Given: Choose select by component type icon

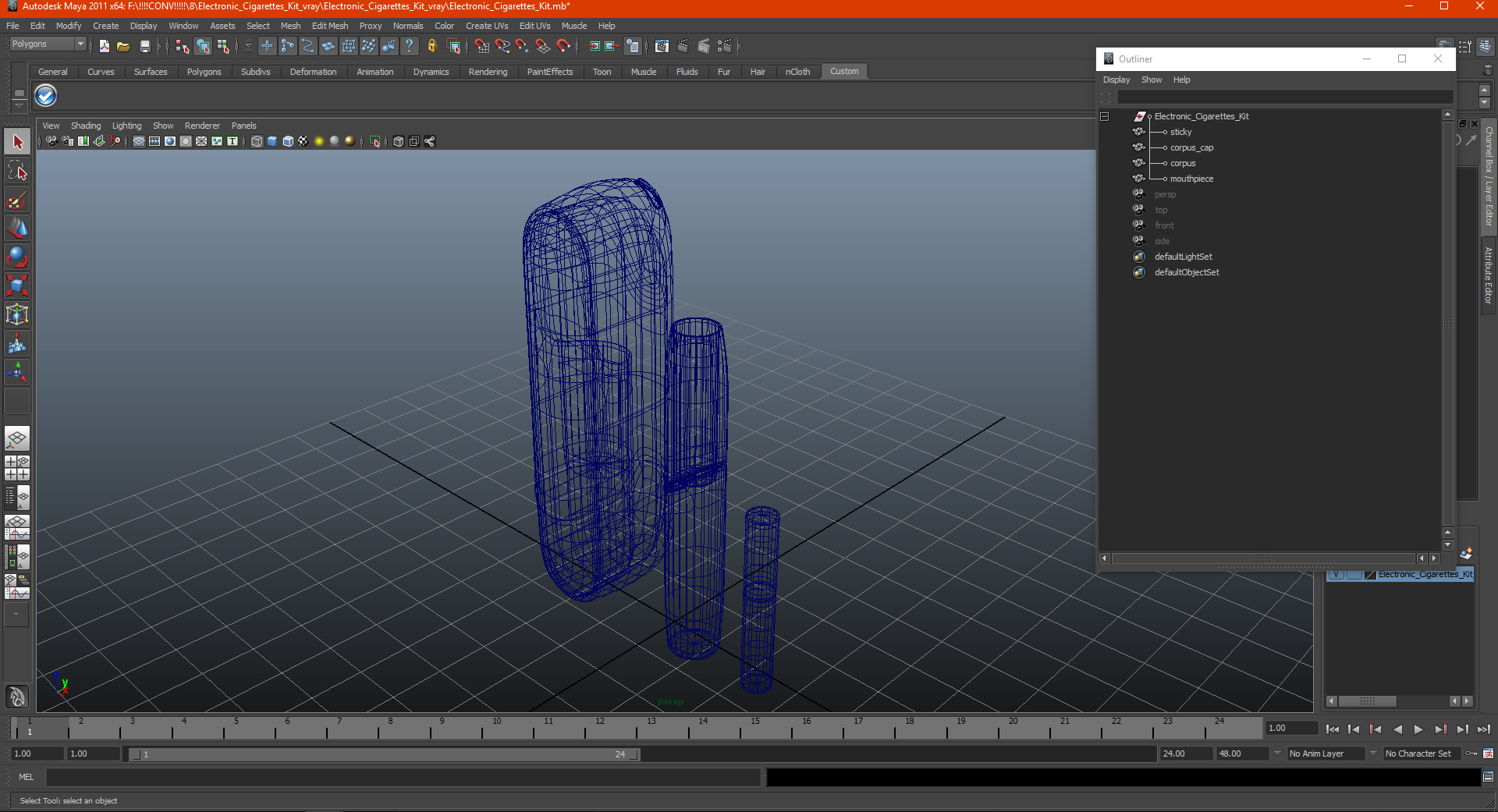Looking at the screenshot, I should tap(223, 47).
